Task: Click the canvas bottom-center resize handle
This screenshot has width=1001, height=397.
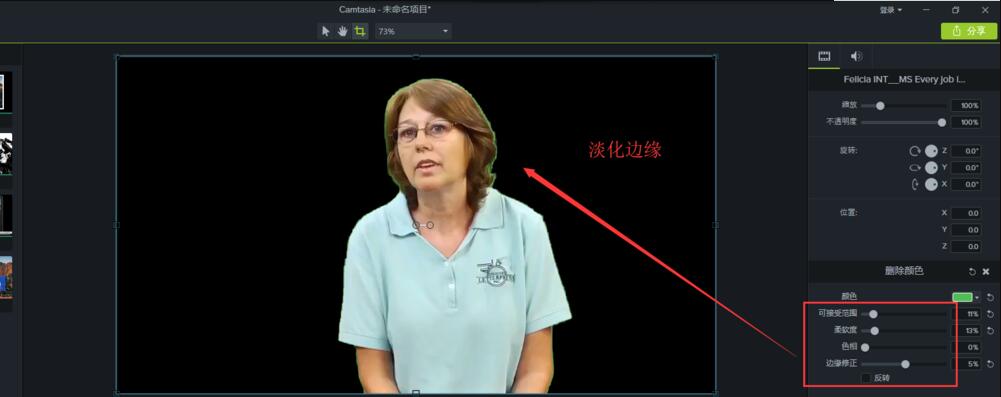Action: (416, 393)
